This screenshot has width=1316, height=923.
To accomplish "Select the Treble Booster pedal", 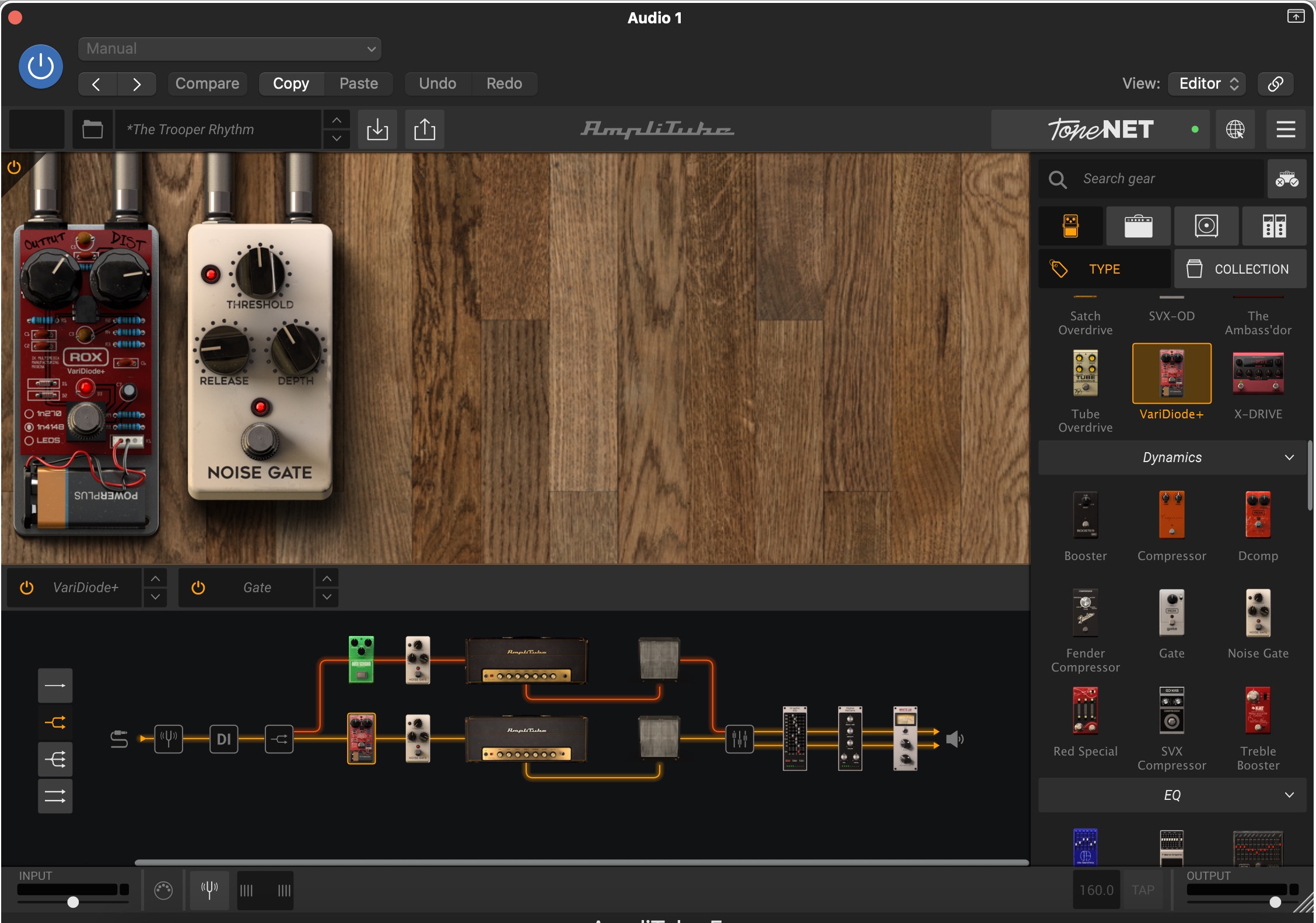I will pyautogui.click(x=1258, y=711).
